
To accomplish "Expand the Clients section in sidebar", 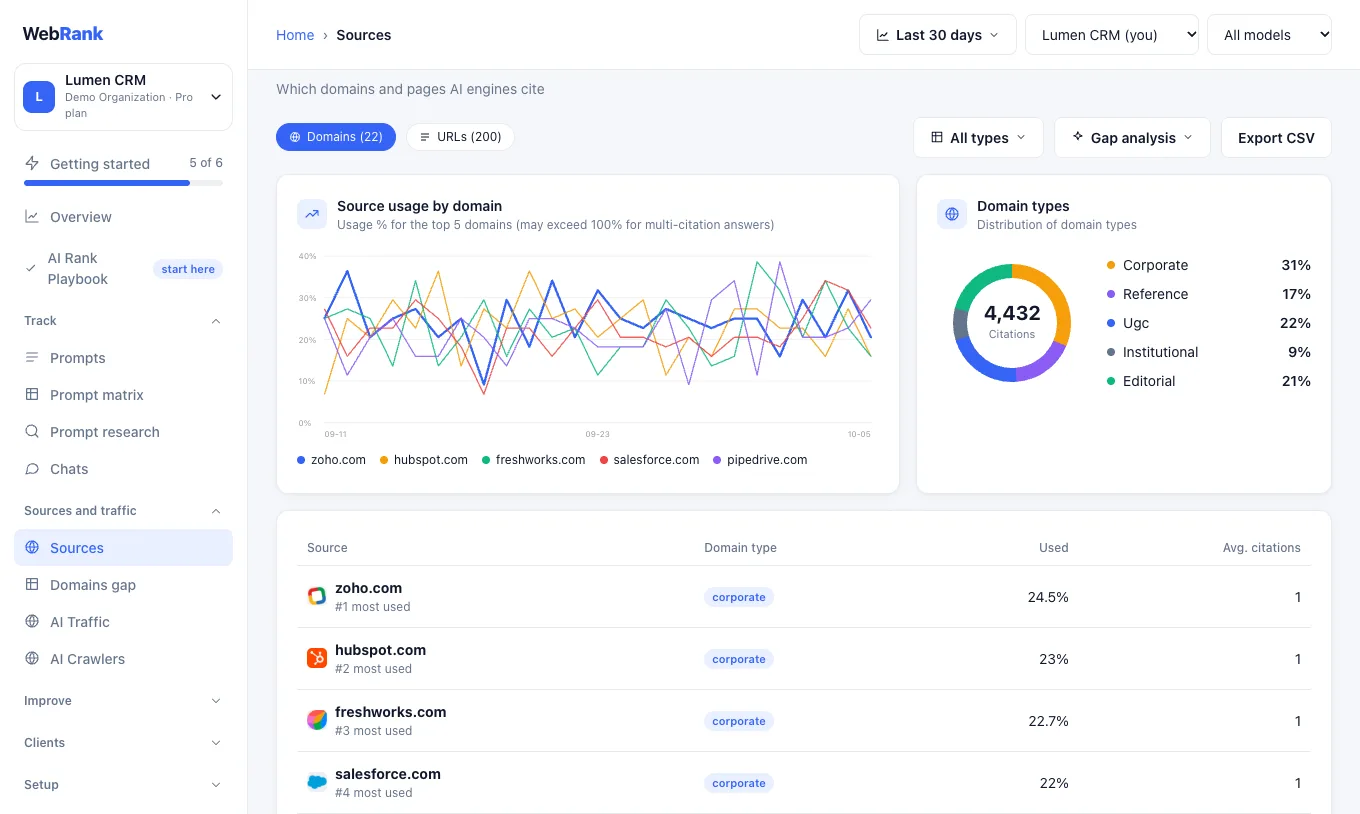I will point(123,743).
